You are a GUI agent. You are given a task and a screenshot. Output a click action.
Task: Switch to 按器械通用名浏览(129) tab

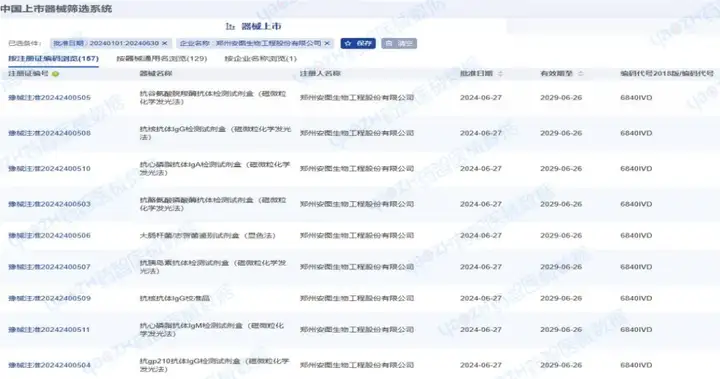click(x=162, y=59)
